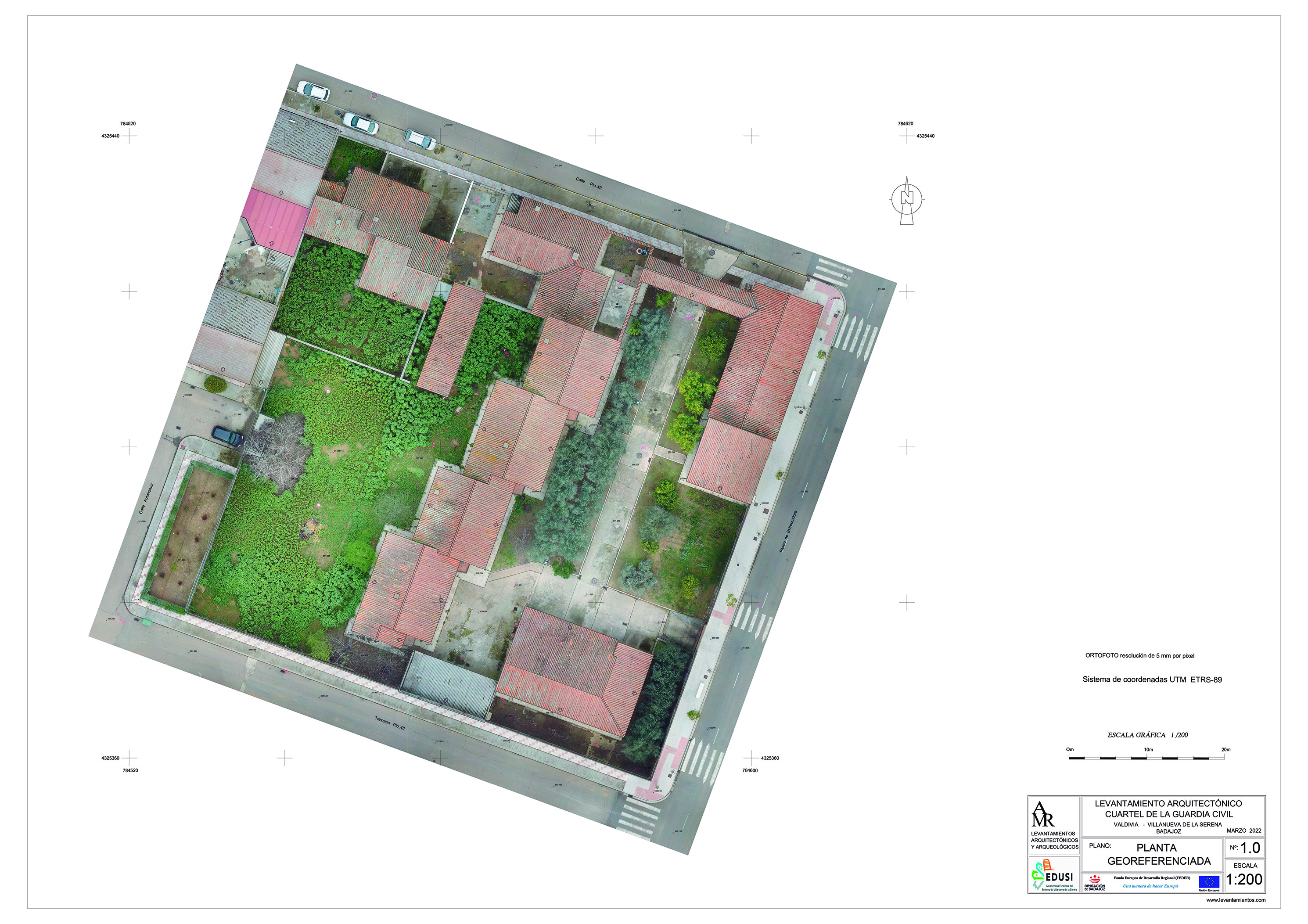This screenshot has width=1308, height=924.
Task: Click the AMR monogram logo
Action: [x=1043, y=814]
